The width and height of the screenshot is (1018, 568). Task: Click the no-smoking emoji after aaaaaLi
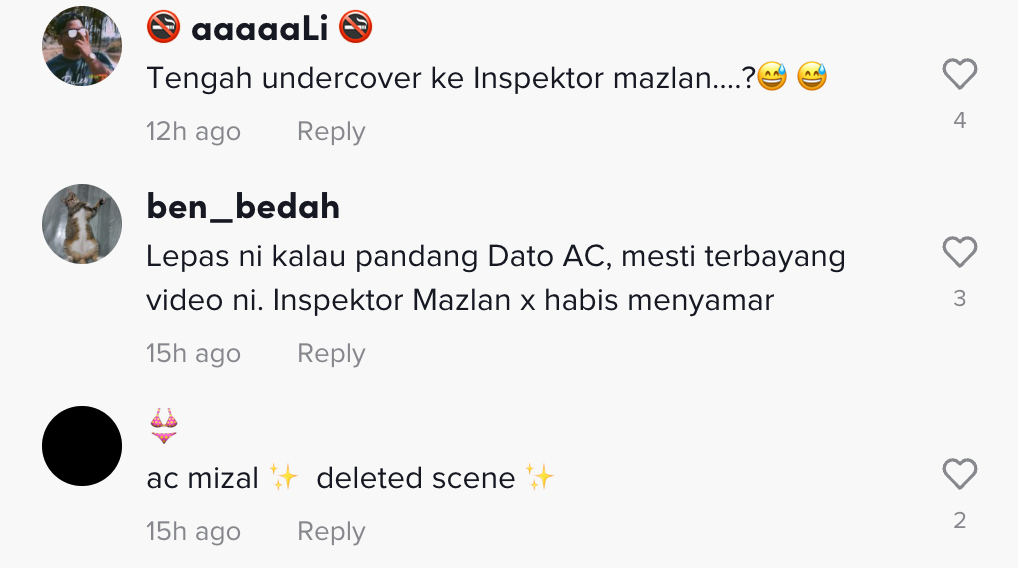tap(355, 28)
